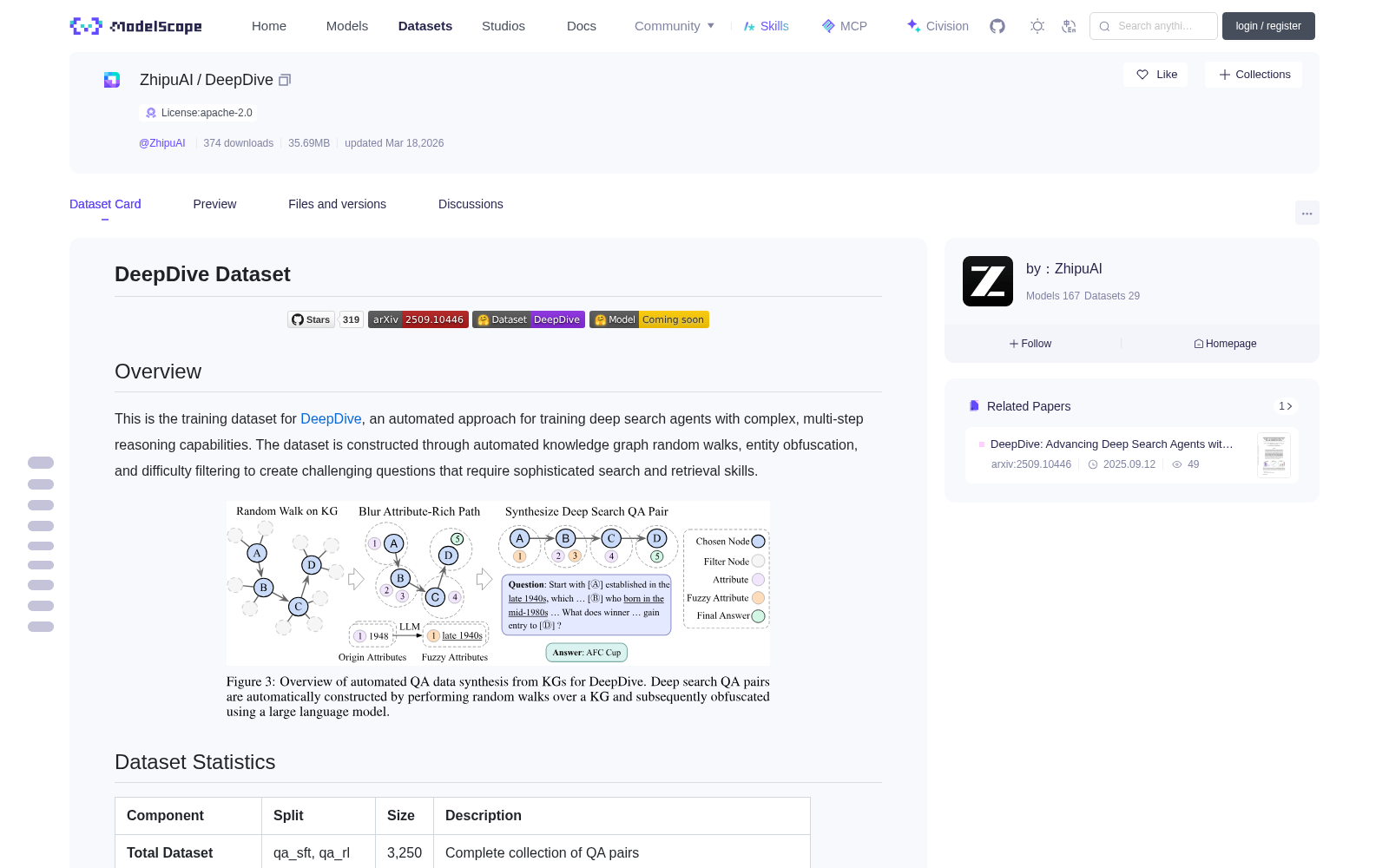Copy dataset name ZhipuAI/DeepDive icon
This screenshot has width=1389, height=868.
point(284,80)
